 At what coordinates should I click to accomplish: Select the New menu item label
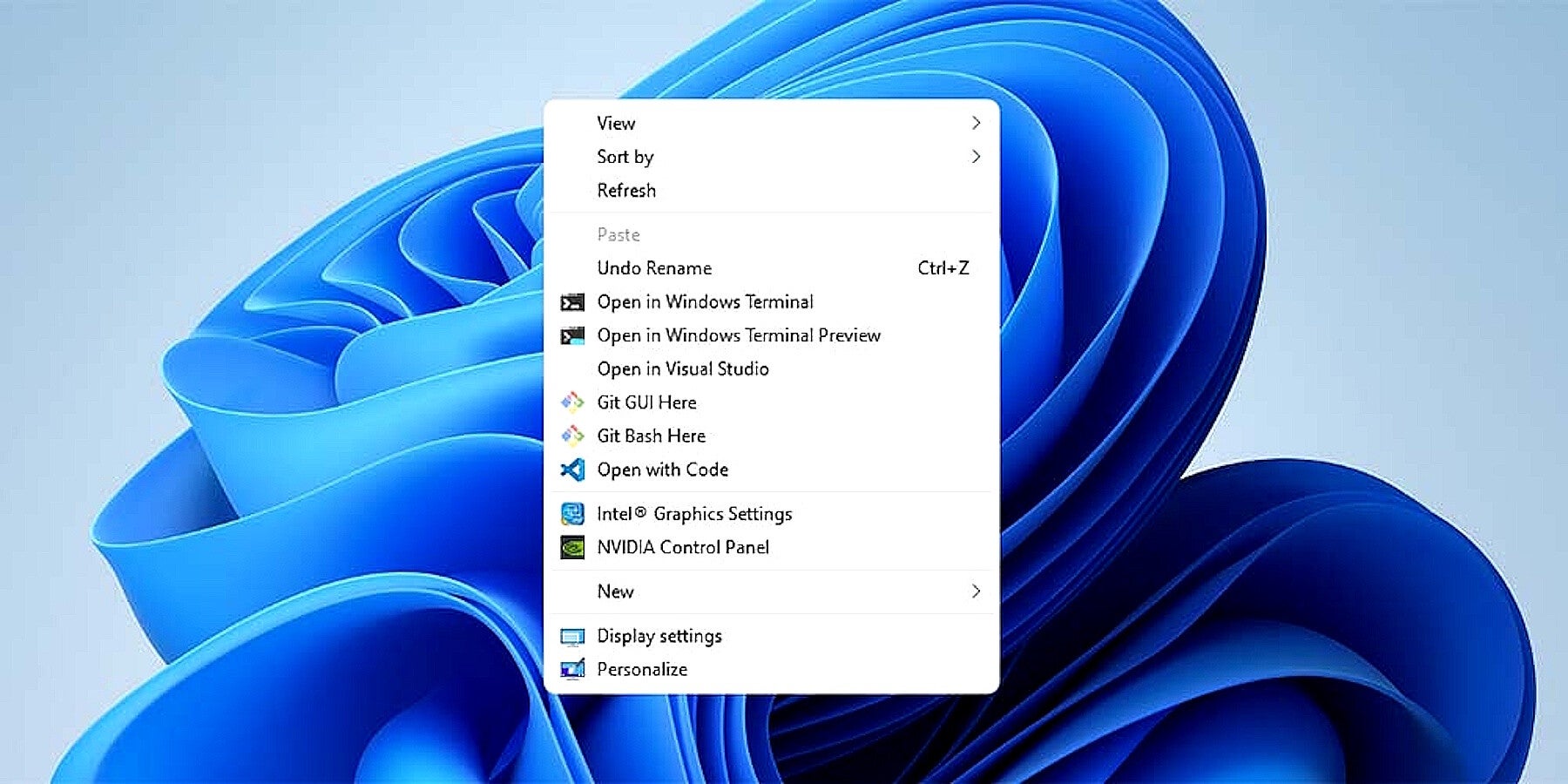(x=615, y=591)
